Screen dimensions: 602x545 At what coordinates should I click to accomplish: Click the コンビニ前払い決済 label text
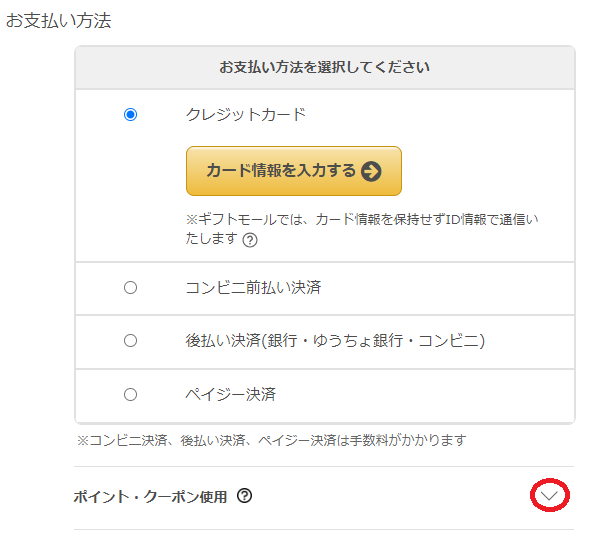click(x=253, y=288)
